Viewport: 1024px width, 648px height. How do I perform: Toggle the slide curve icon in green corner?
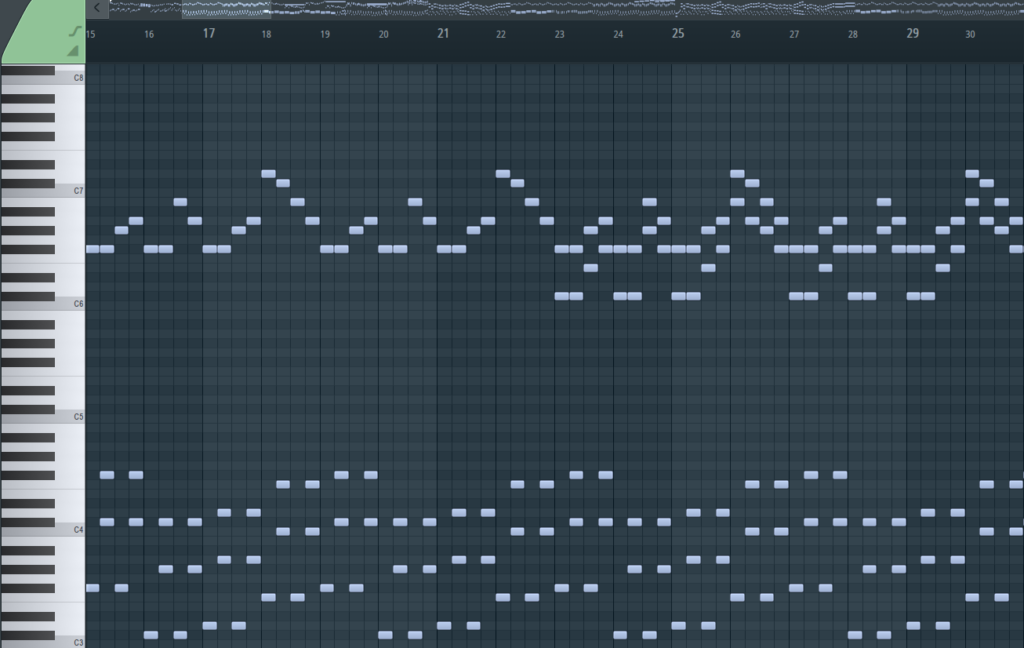pyautogui.click(x=73, y=32)
